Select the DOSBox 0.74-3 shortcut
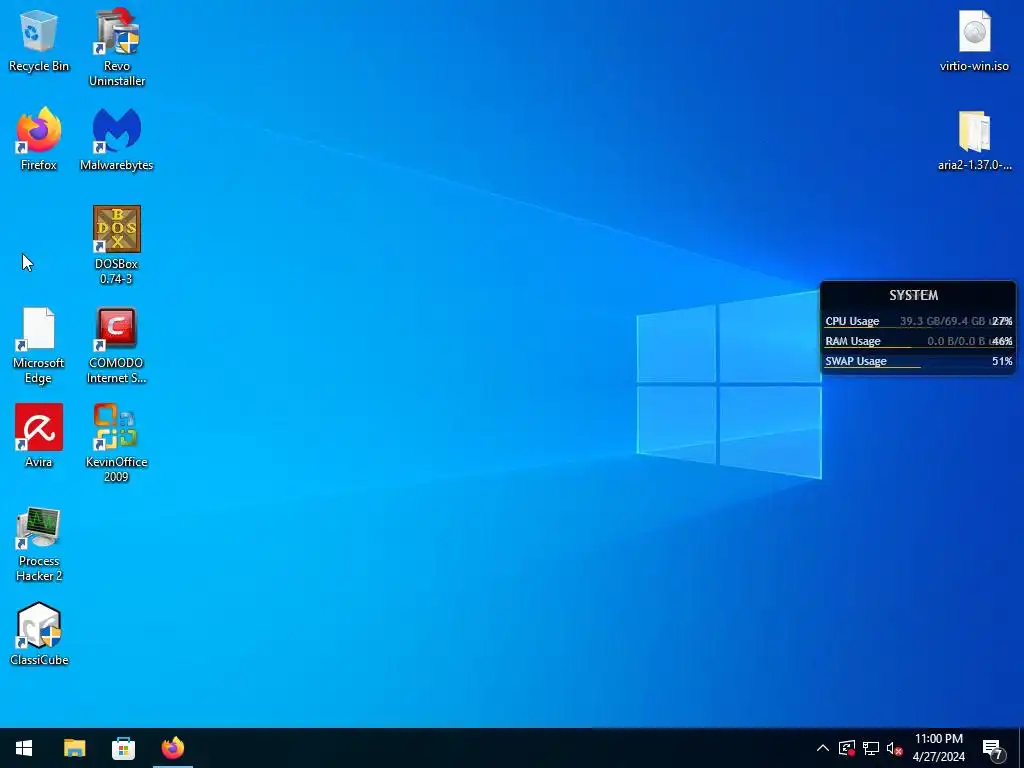 (117, 246)
